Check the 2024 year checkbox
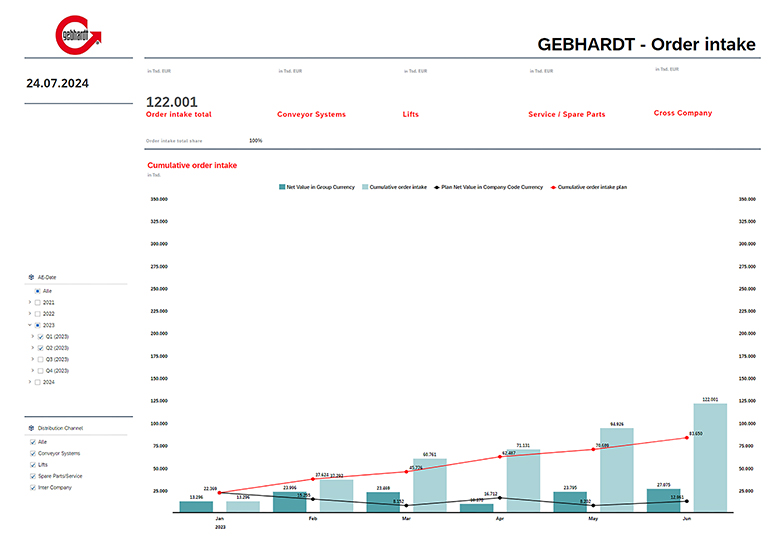The height and width of the screenshot is (540, 780). coord(37,382)
